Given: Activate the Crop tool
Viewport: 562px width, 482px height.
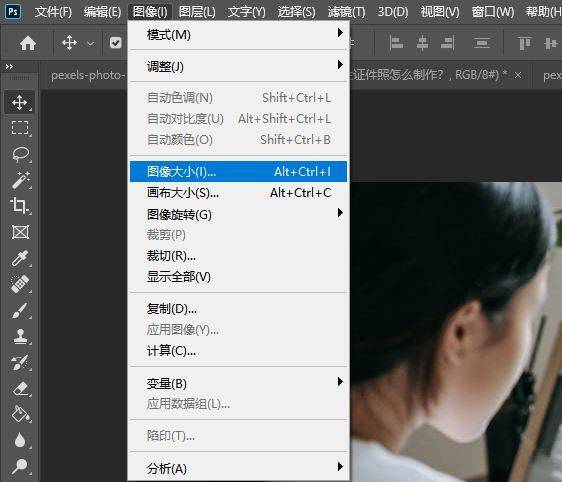Looking at the screenshot, I should pos(20,206).
